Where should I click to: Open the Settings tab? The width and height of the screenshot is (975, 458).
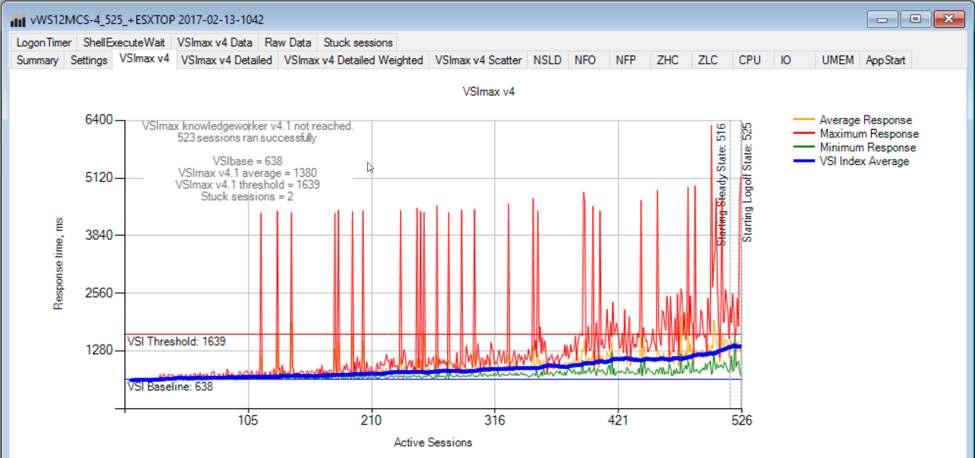[89, 61]
